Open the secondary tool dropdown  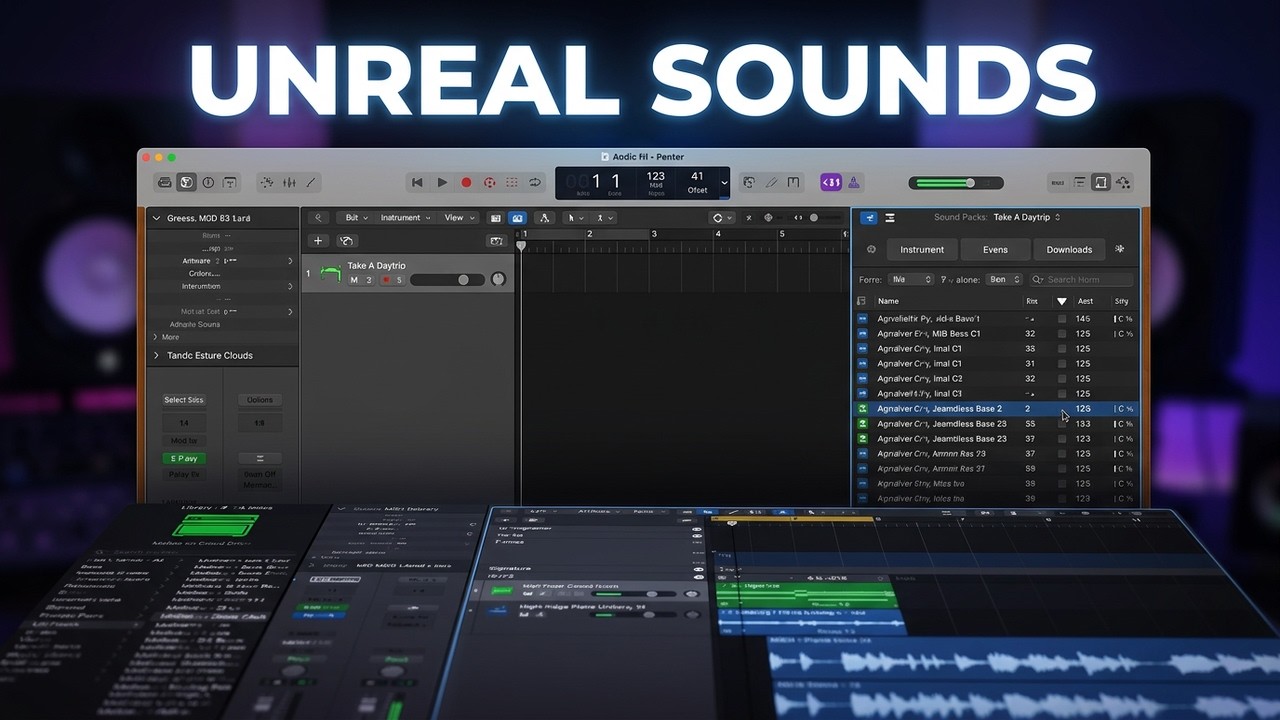click(604, 218)
